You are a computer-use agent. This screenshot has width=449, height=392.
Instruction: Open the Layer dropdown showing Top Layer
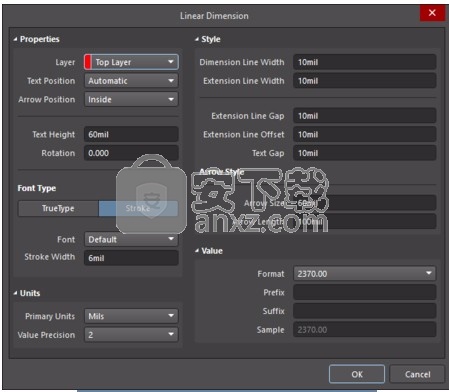pos(131,62)
